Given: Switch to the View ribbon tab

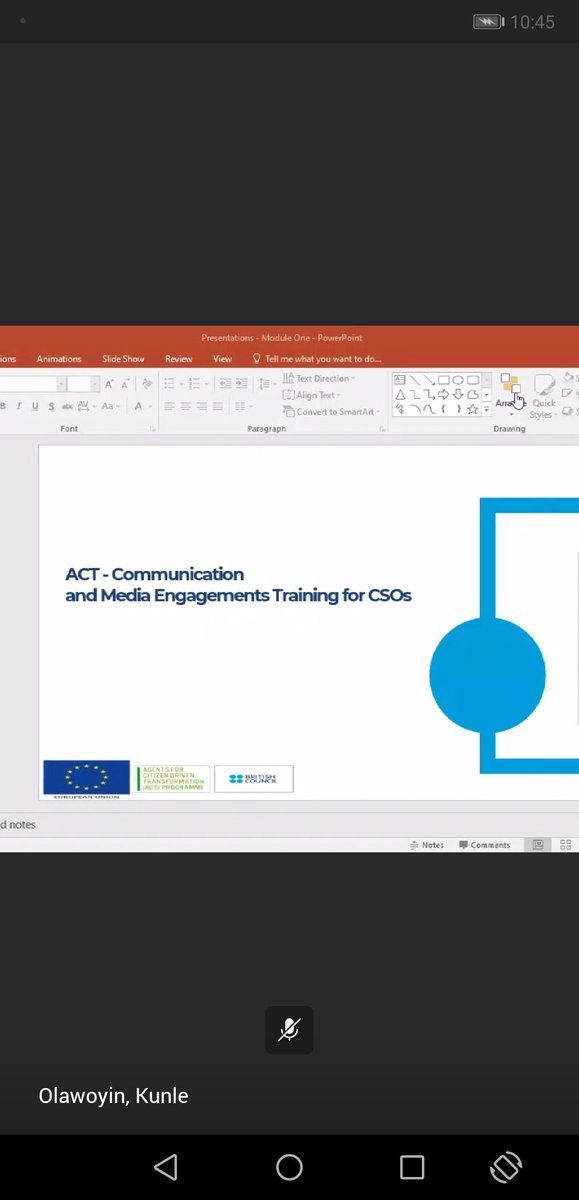Looking at the screenshot, I should pos(222,359).
